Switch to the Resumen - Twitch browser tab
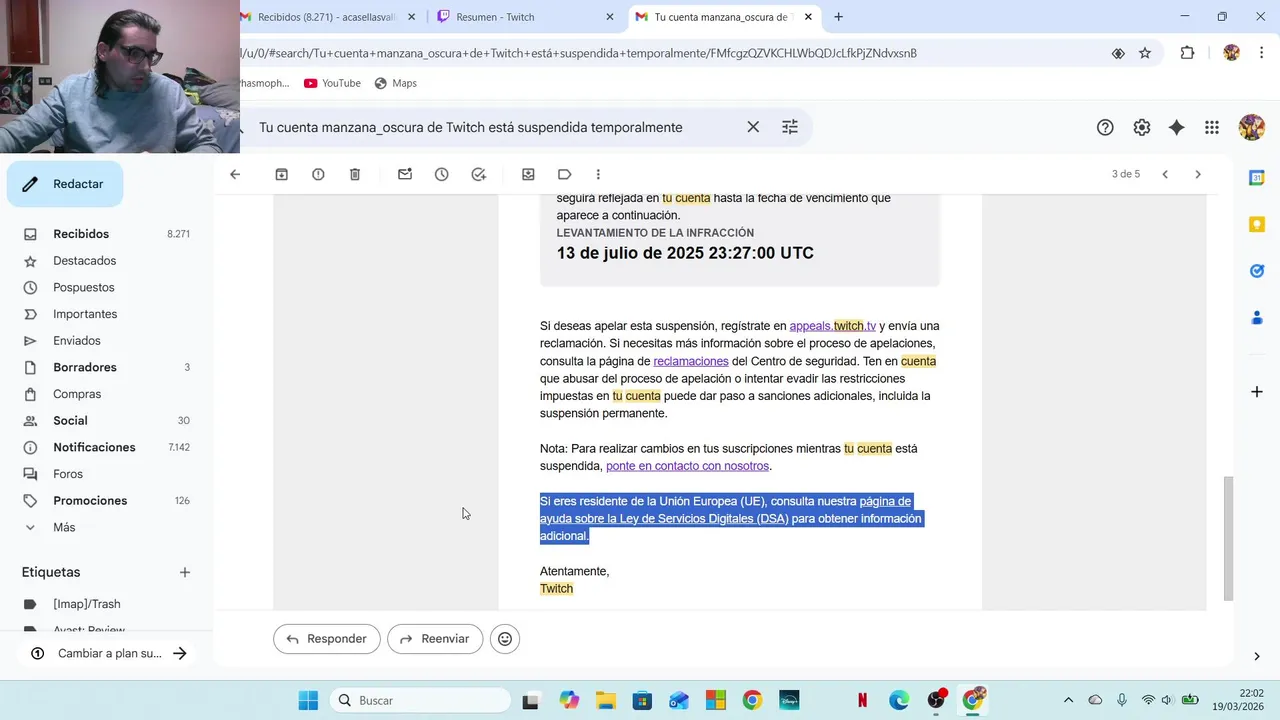The height and width of the screenshot is (720, 1280). point(525,17)
